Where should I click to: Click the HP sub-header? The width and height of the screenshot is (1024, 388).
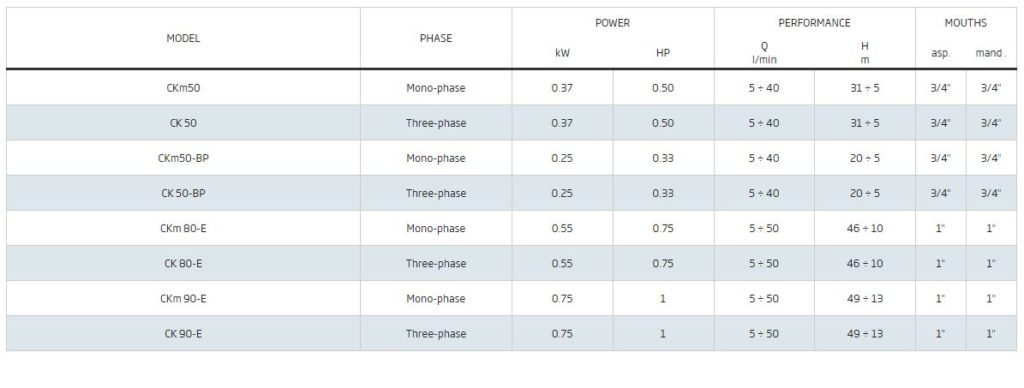pyautogui.click(x=663, y=53)
